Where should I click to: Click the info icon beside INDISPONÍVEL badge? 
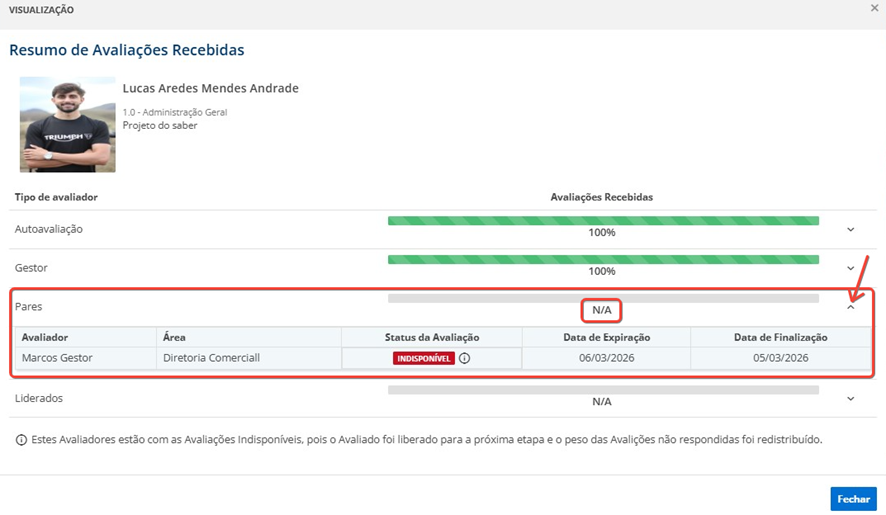(x=464, y=358)
